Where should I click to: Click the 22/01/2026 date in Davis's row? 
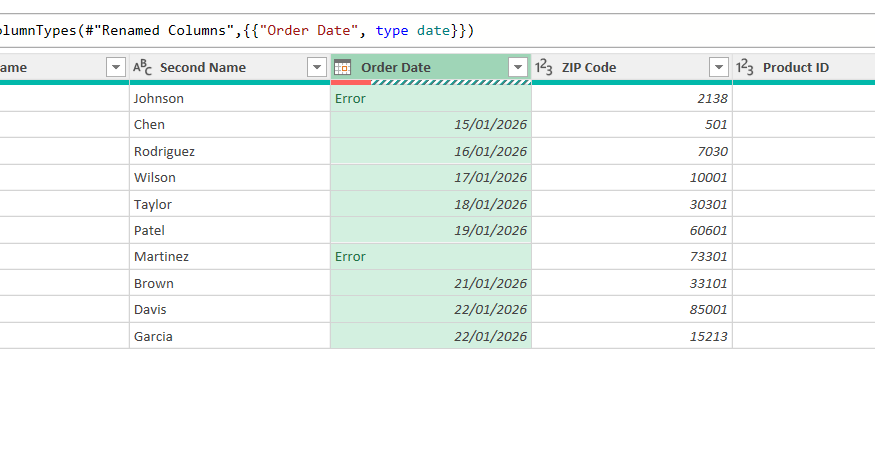[431, 309]
